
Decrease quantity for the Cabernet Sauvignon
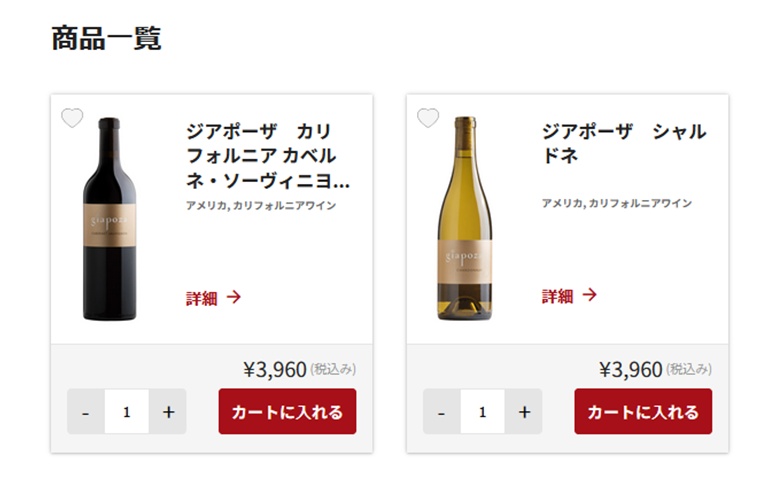(86, 412)
